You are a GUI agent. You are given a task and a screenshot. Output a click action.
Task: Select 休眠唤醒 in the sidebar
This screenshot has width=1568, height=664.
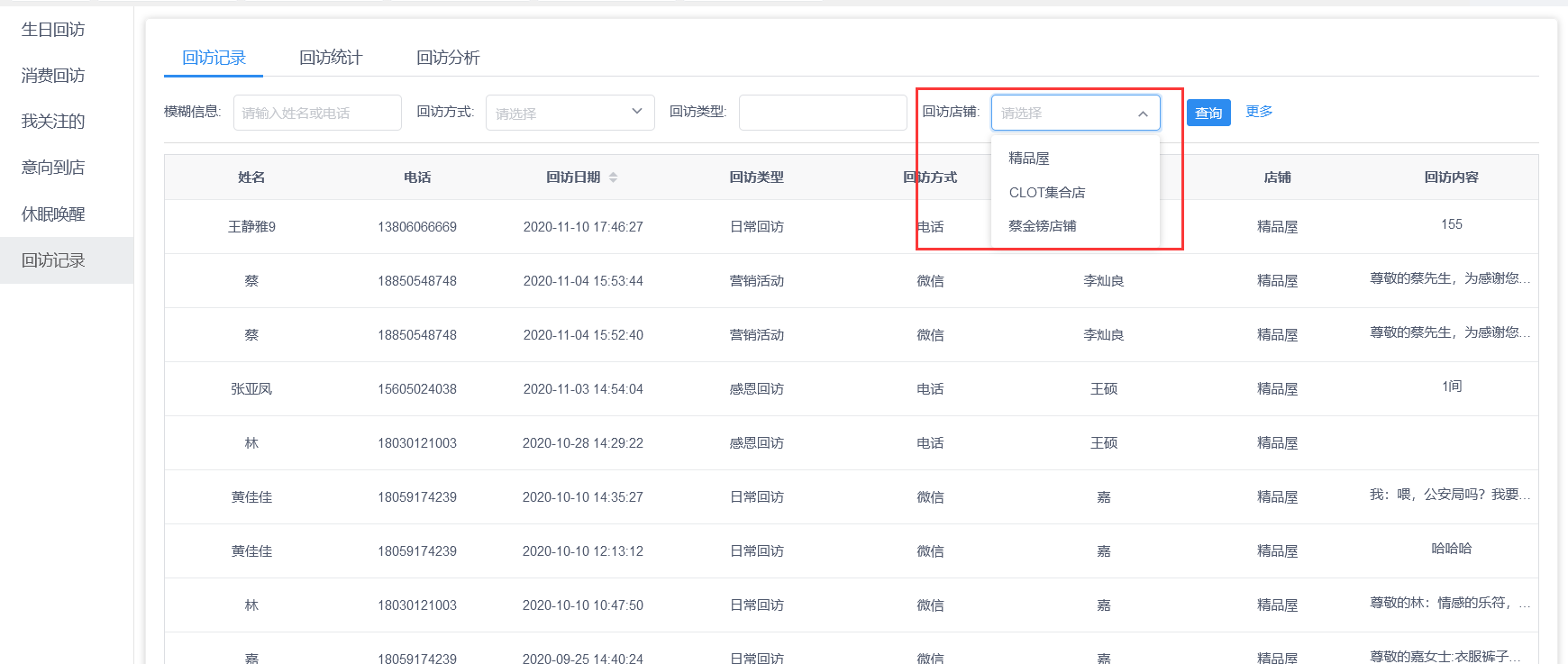[x=53, y=214]
